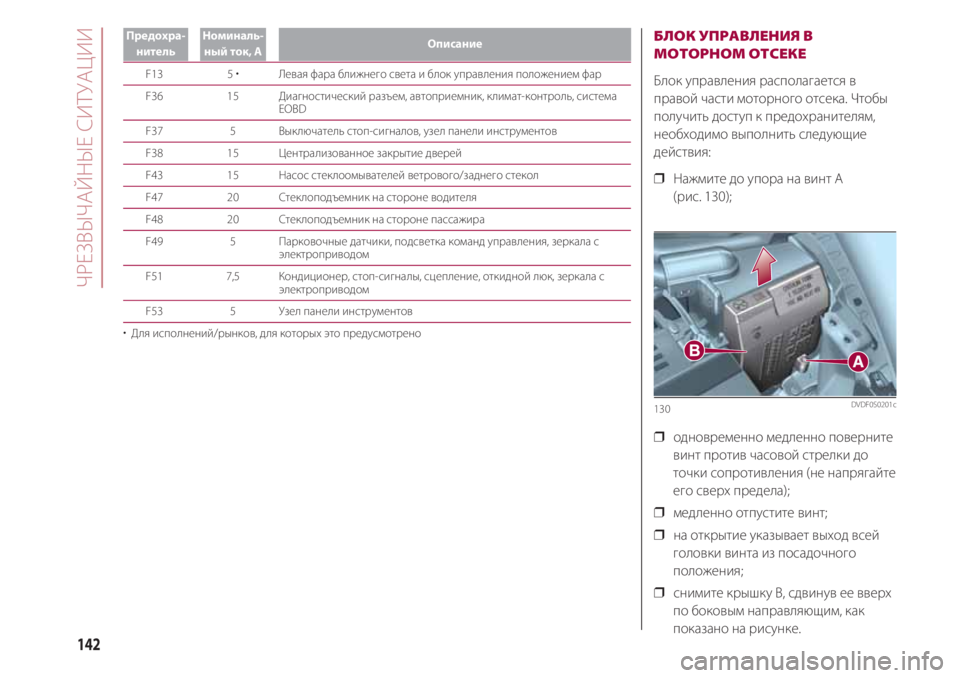Click the 15 amperage value in the F36 row
The height and width of the screenshot is (678, 960).
[x=233, y=96]
